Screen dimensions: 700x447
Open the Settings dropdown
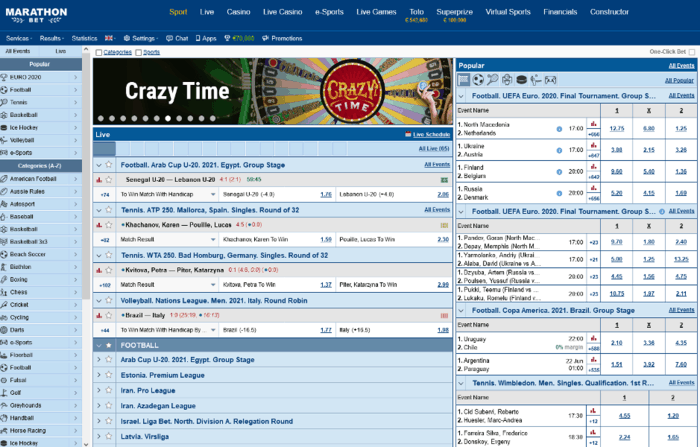(141, 38)
